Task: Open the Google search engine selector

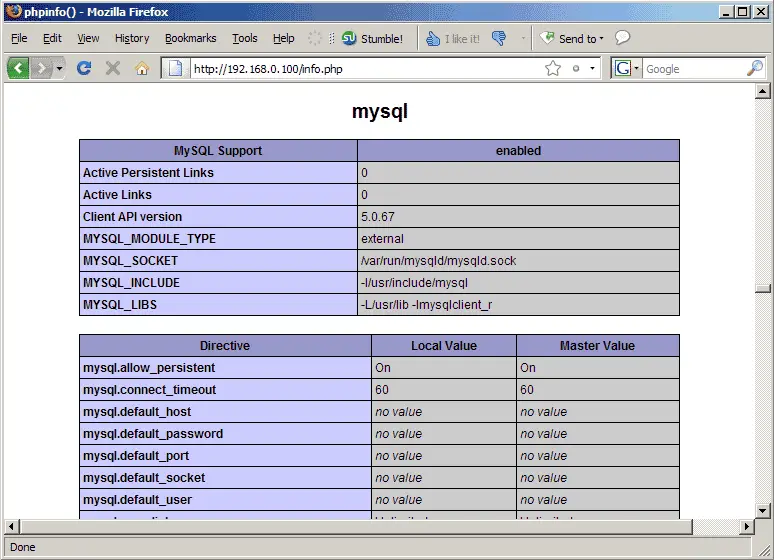Action: [626, 69]
